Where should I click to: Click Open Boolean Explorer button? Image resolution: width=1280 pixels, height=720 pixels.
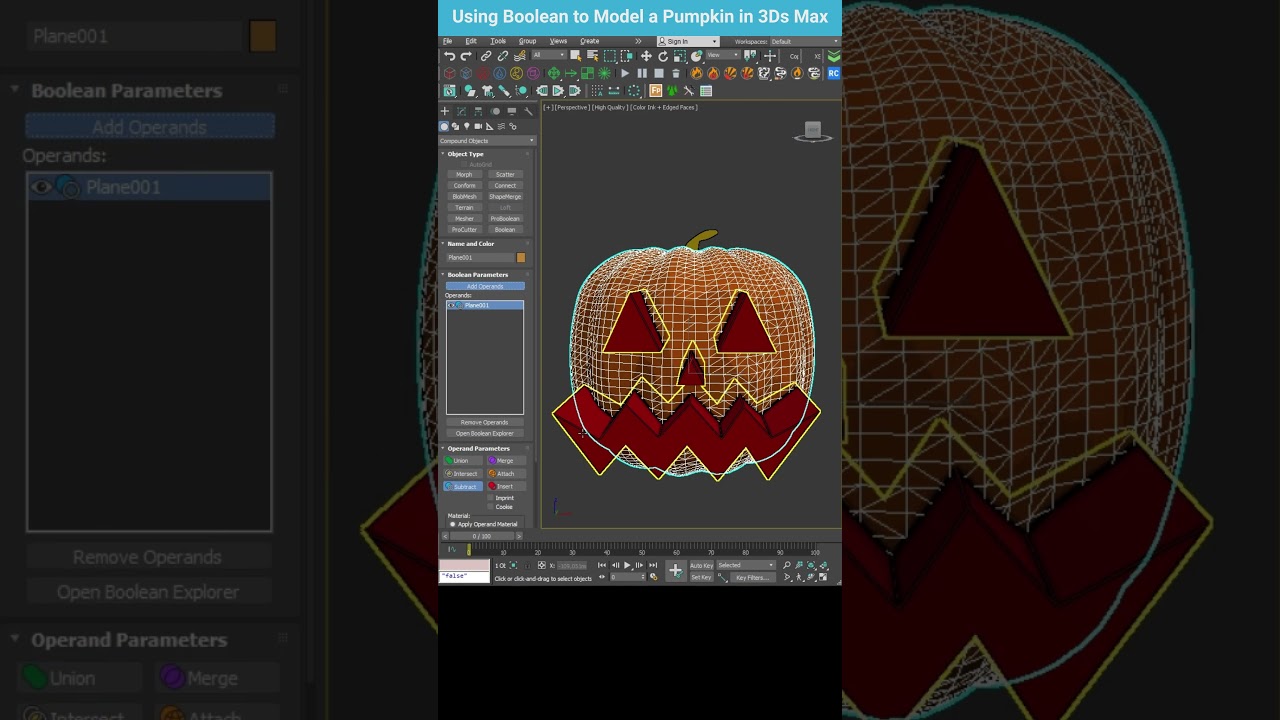tap(485, 434)
